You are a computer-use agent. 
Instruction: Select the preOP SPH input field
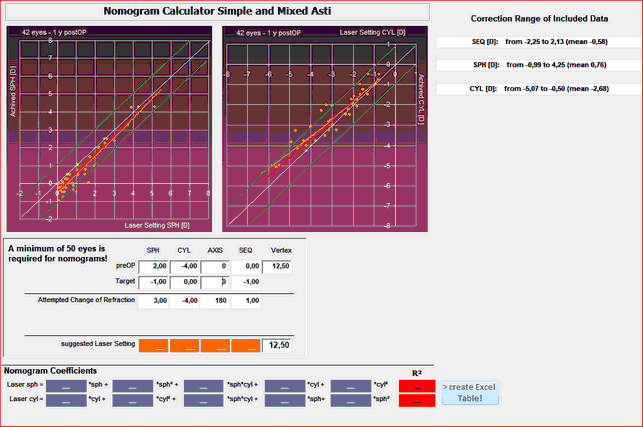point(154,266)
